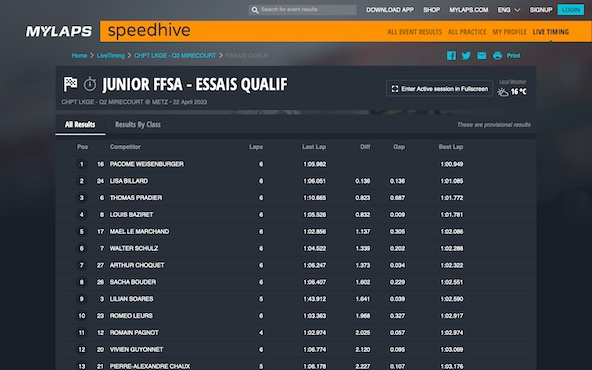Open the SHOP link
Screen dimensions: 592x370
tap(431, 10)
